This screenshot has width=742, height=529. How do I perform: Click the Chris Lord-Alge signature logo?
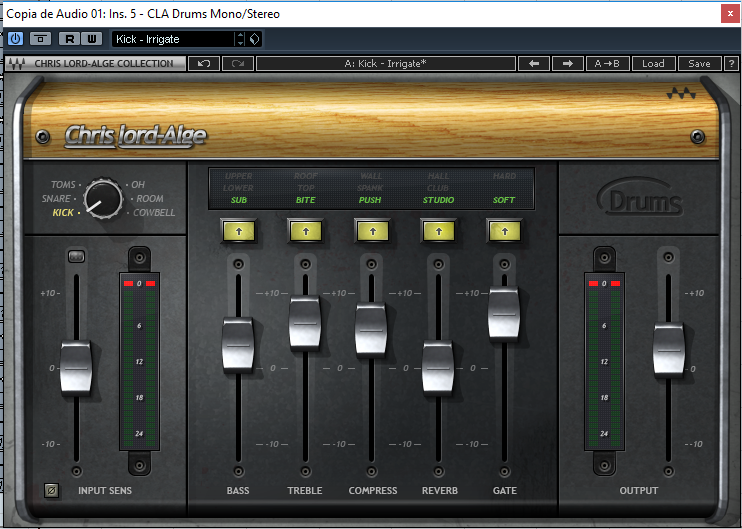[x=135, y=136]
